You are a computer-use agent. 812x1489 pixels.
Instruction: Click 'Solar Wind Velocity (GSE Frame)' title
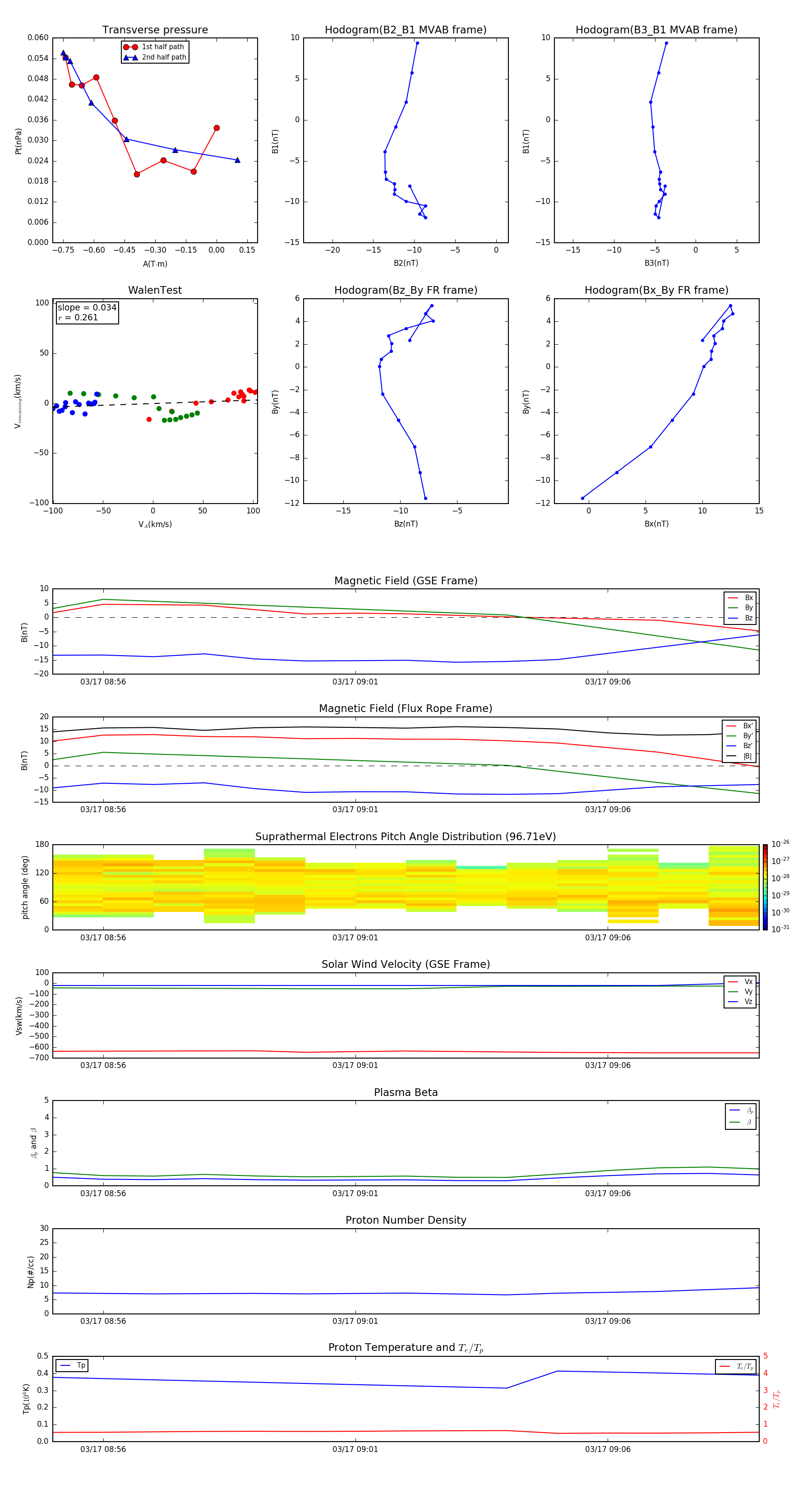pos(406,965)
